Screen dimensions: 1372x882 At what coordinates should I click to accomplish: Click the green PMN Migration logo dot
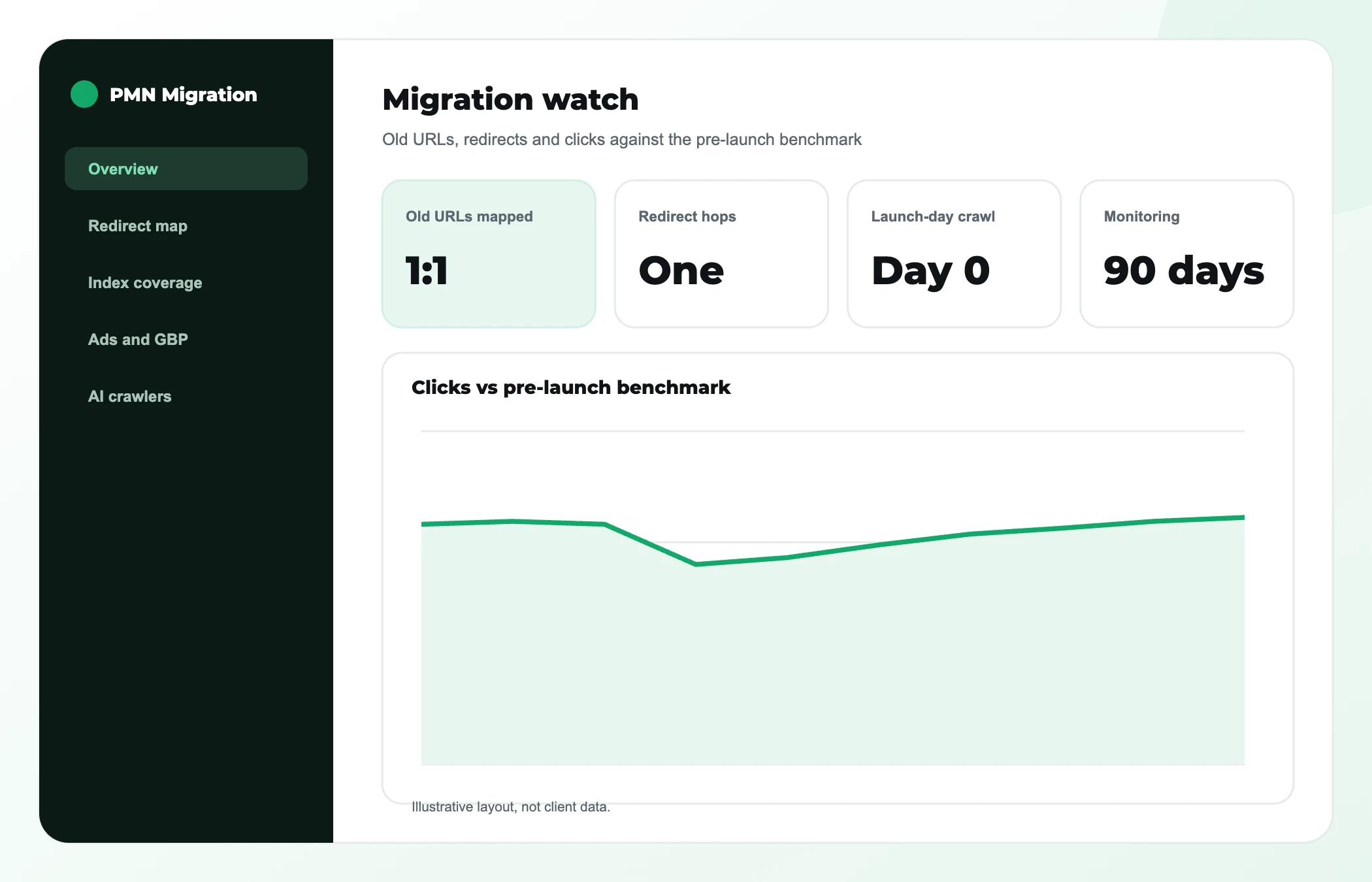(84, 94)
